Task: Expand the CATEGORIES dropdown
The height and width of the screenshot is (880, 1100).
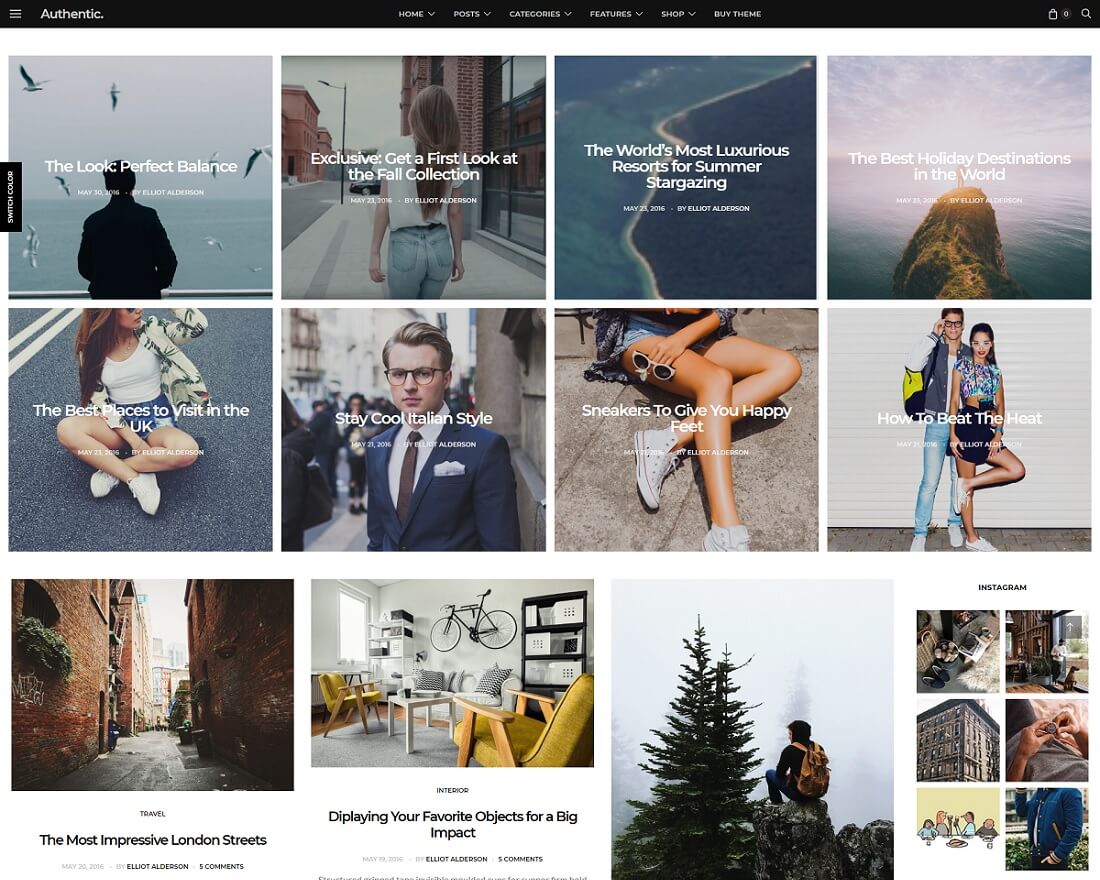Action: pyautogui.click(x=537, y=14)
